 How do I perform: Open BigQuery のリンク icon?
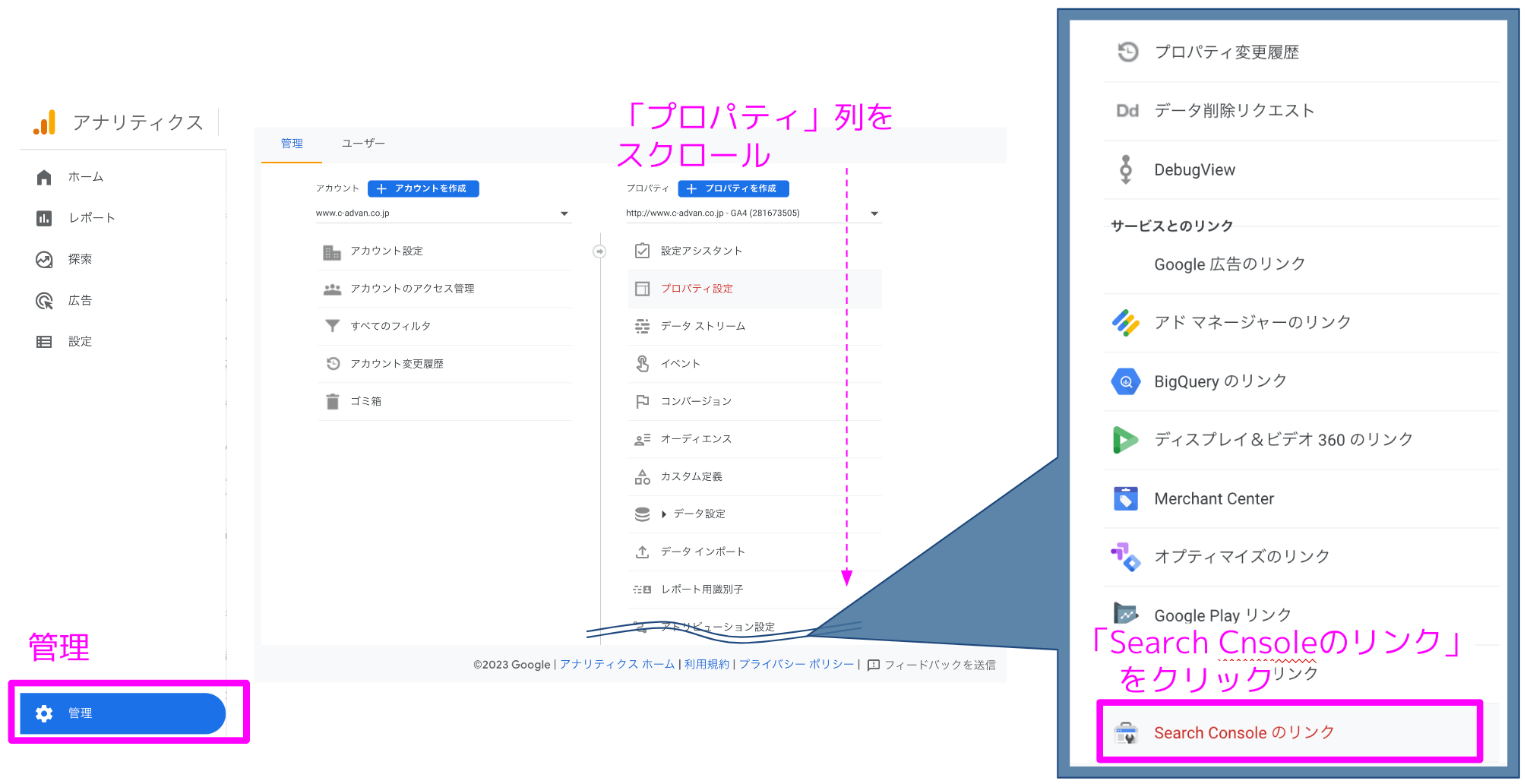1126,381
